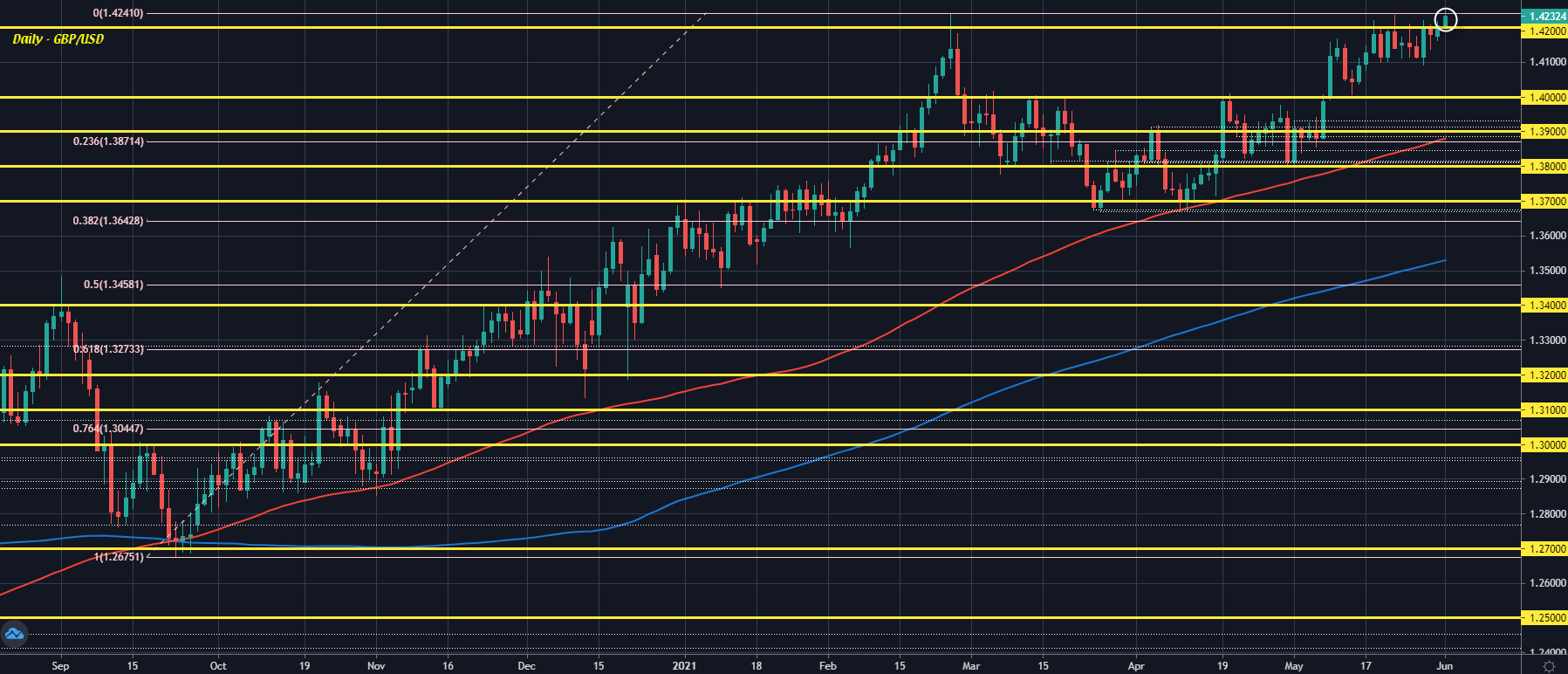
Task: Click the Jun date label
Action: 1444,666
